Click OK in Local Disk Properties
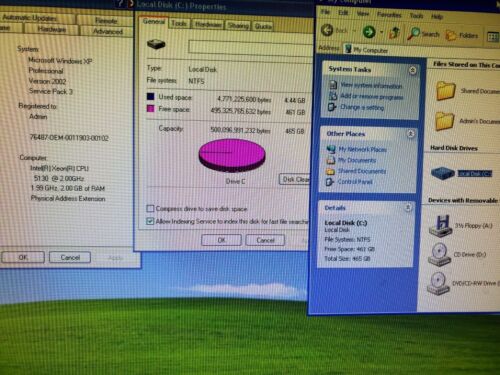This screenshot has width=500, height=375. pyautogui.click(x=221, y=240)
